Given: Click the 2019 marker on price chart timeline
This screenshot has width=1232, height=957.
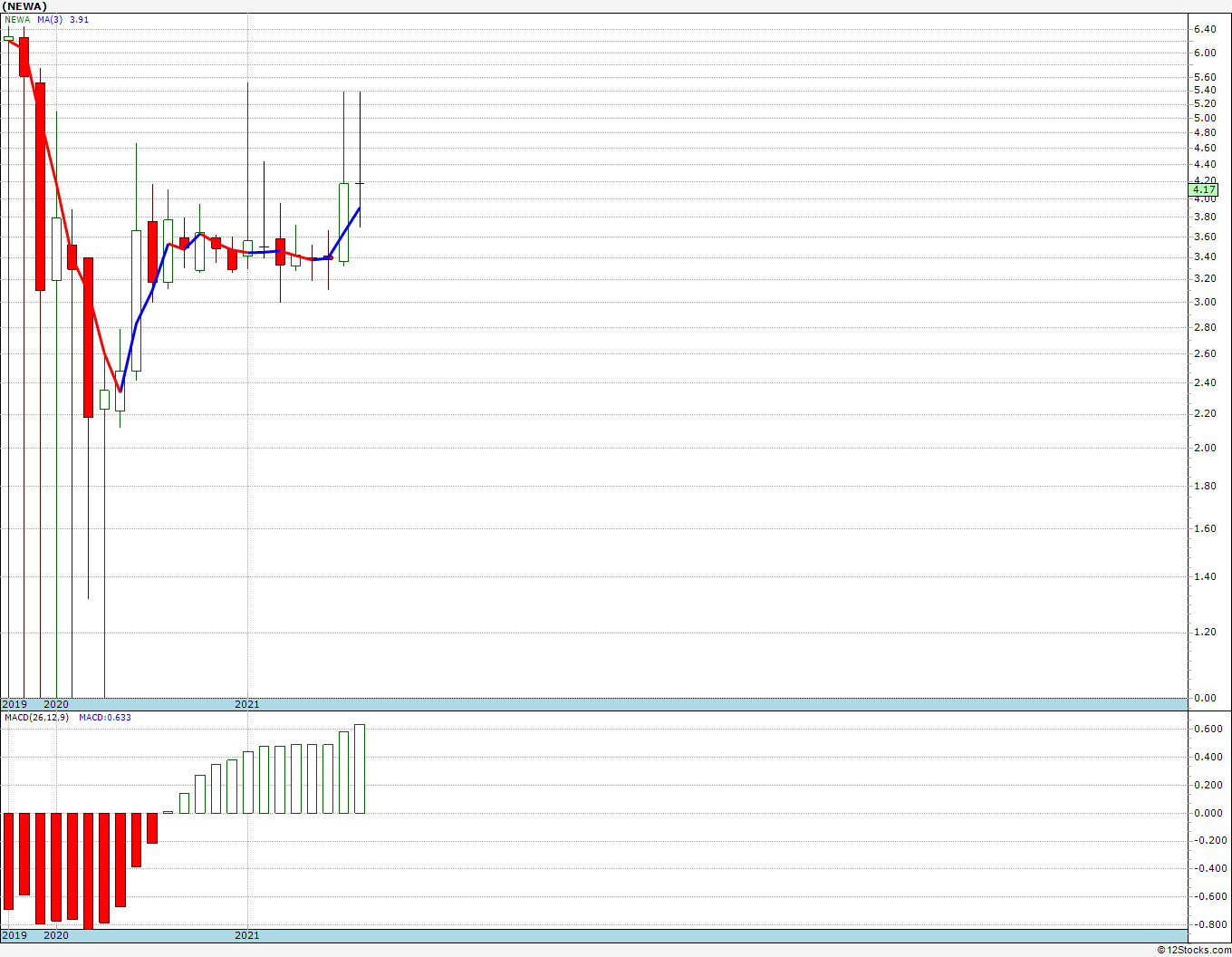Looking at the screenshot, I should (14, 704).
